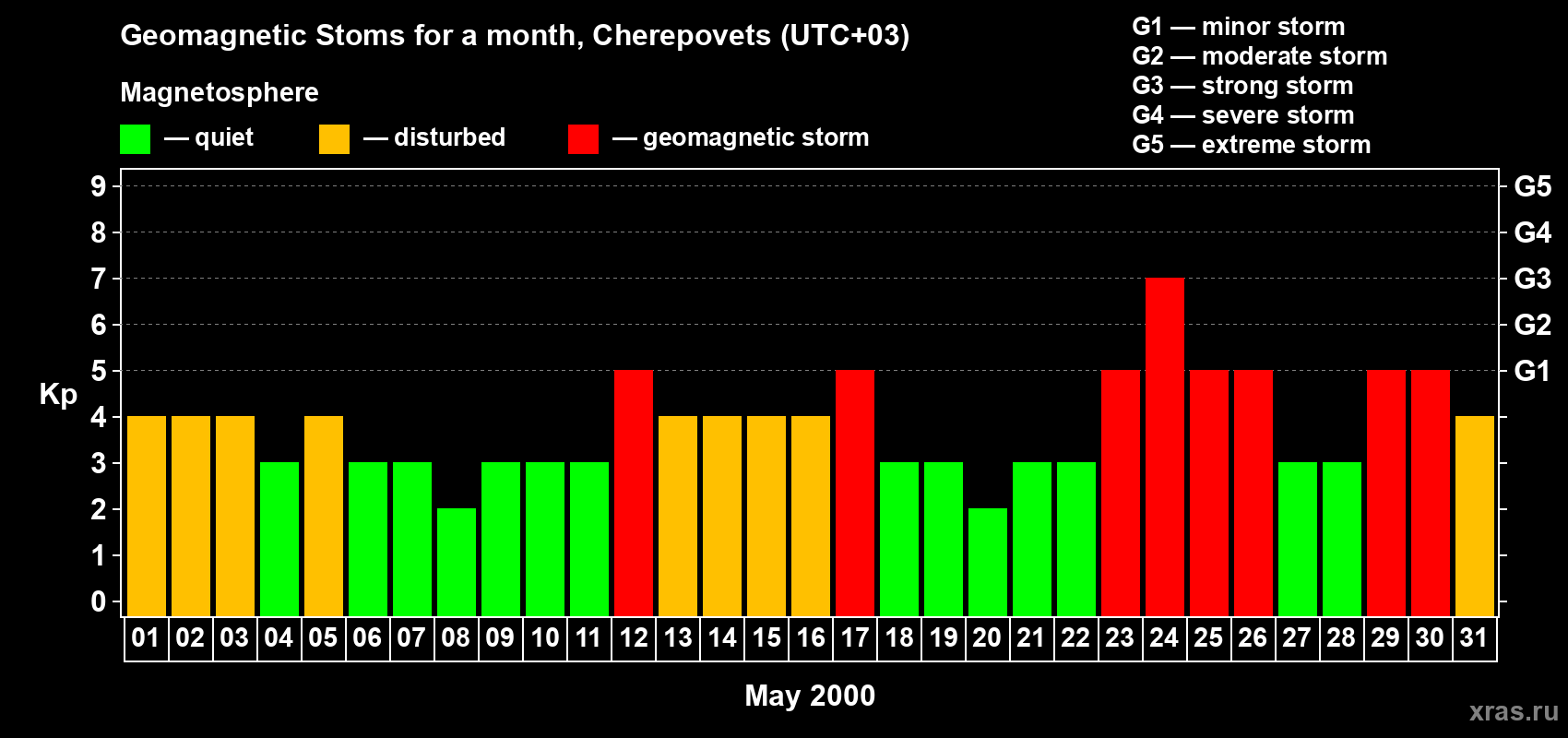1568x738 pixels.
Task: Click the G1 label on right axis
Action: (1533, 371)
